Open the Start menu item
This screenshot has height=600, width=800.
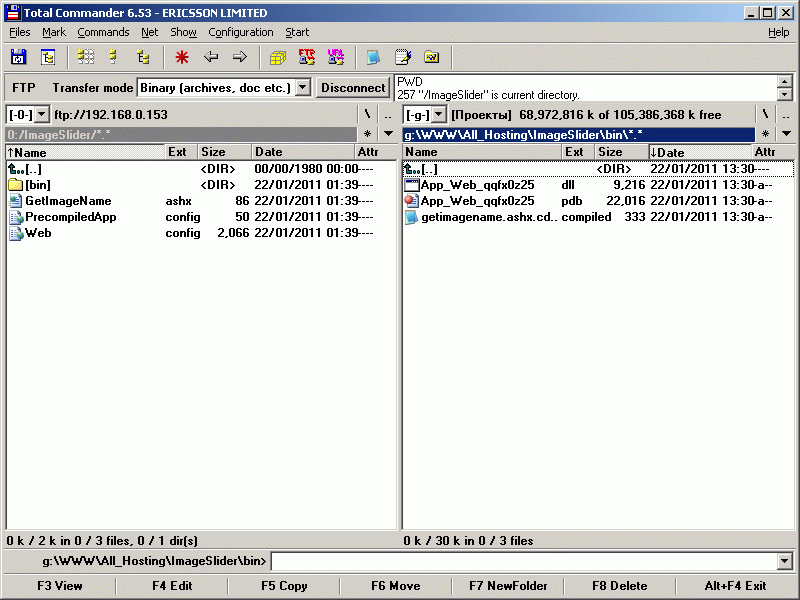tap(297, 32)
